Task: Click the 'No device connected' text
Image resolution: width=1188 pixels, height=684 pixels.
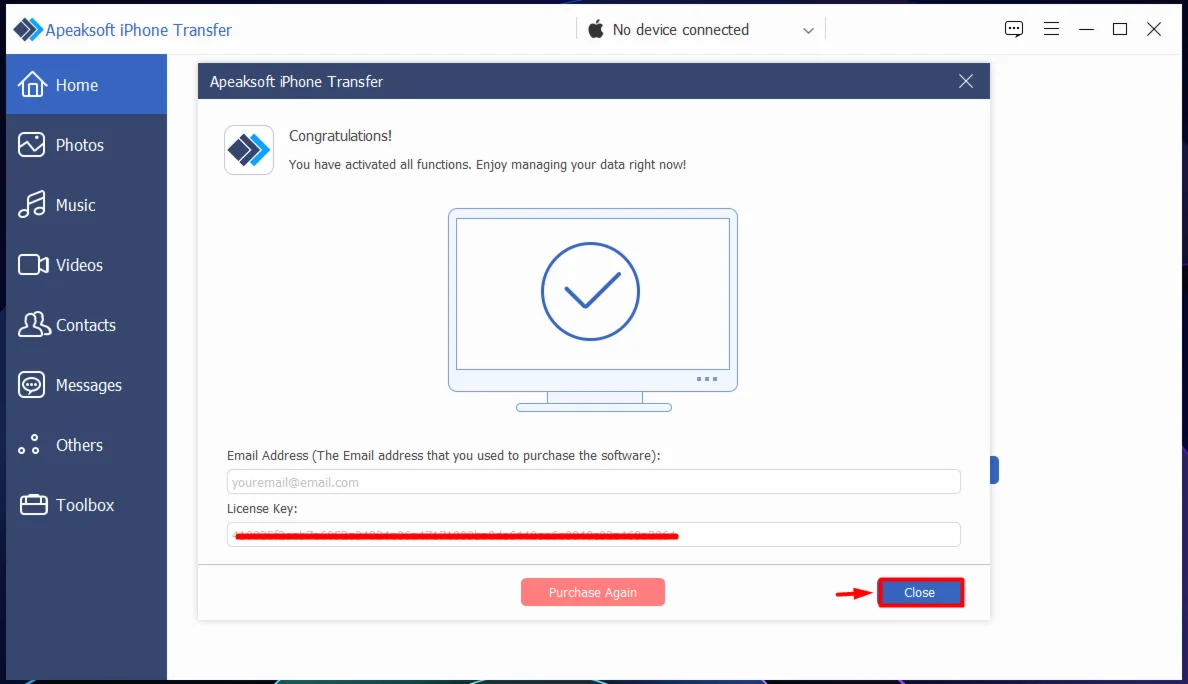Action: click(680, 30)
